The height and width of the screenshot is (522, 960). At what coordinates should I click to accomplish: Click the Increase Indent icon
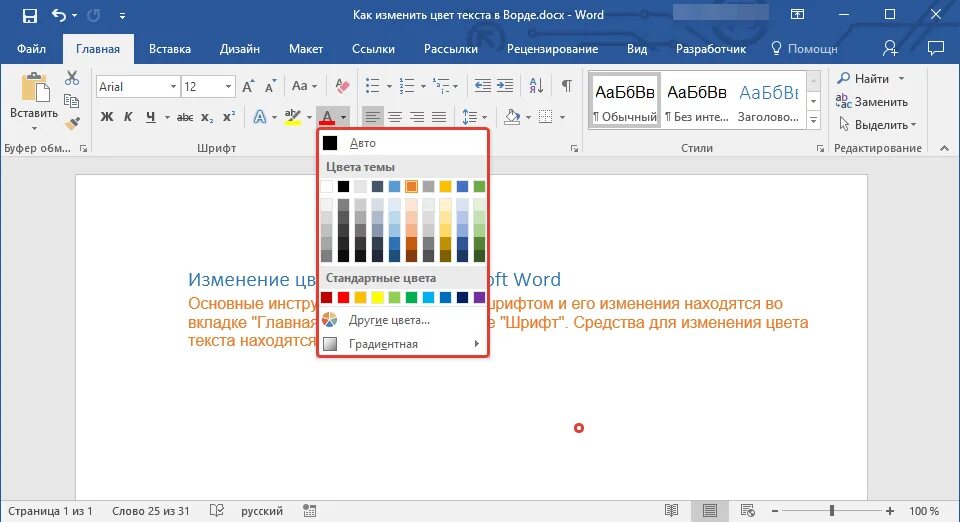click(x=505, y=86)
